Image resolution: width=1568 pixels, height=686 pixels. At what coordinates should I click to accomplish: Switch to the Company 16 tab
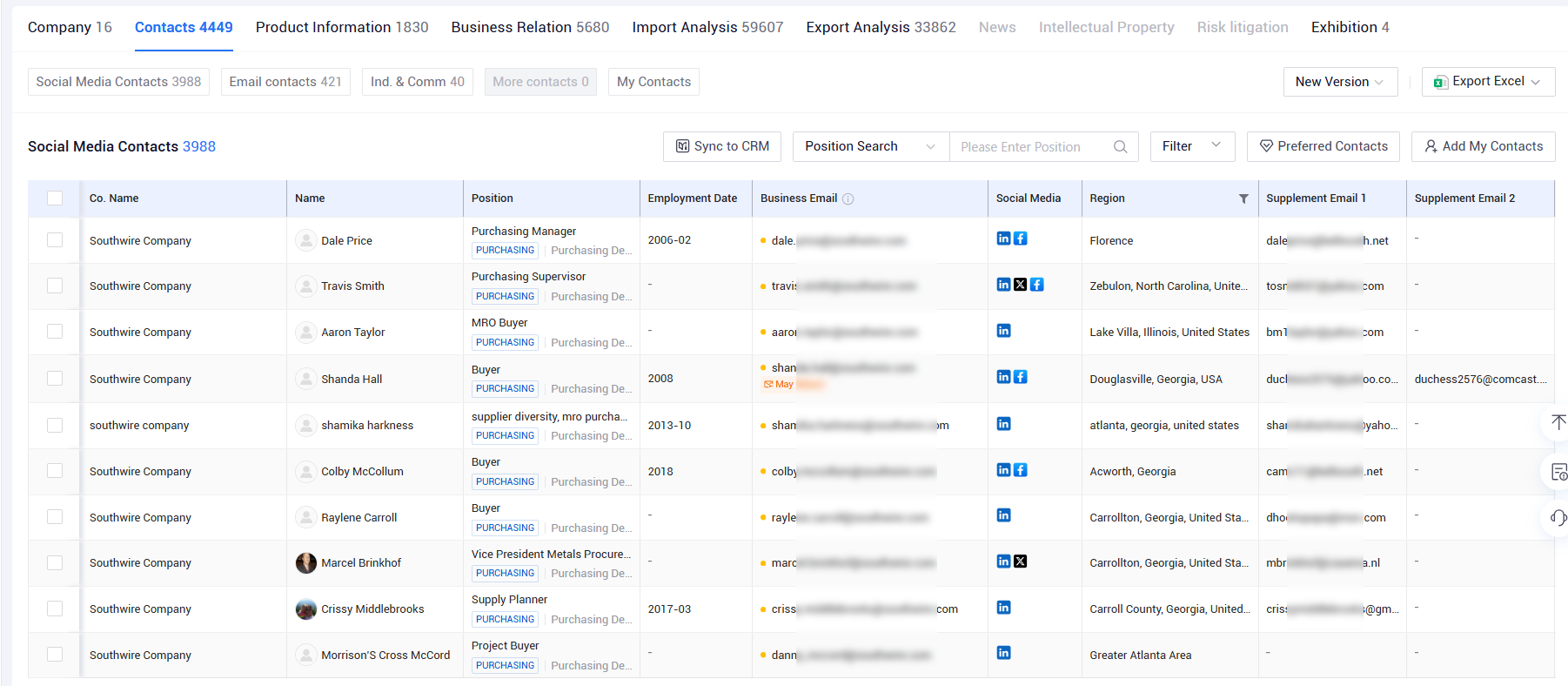[70, 27]
